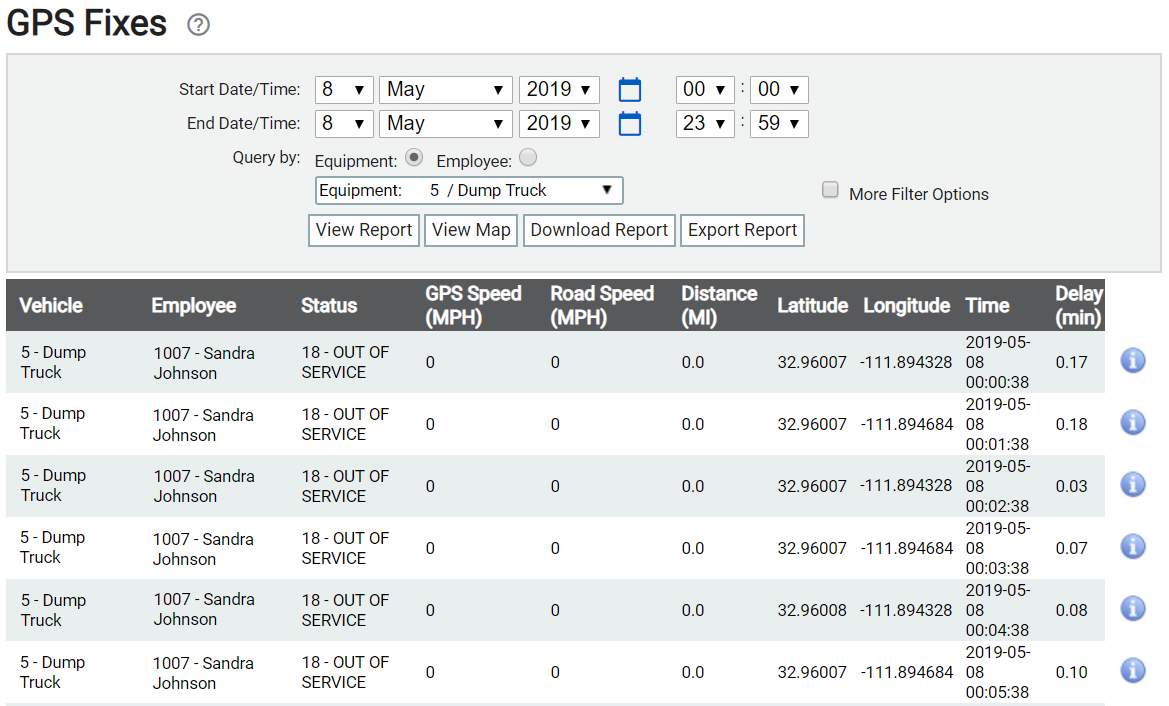
Task: Open the Start Time minute dropdown
Action: click(779, 89)
